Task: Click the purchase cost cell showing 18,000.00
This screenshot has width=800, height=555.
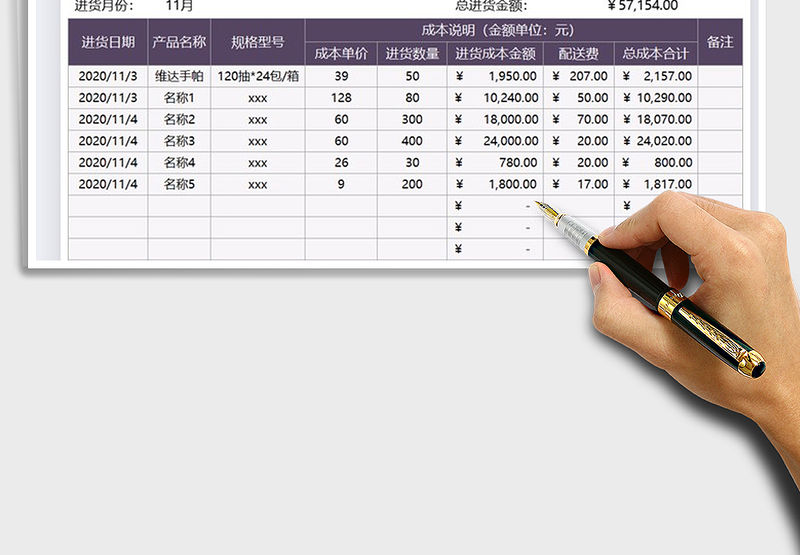Action: coord(495,119)
